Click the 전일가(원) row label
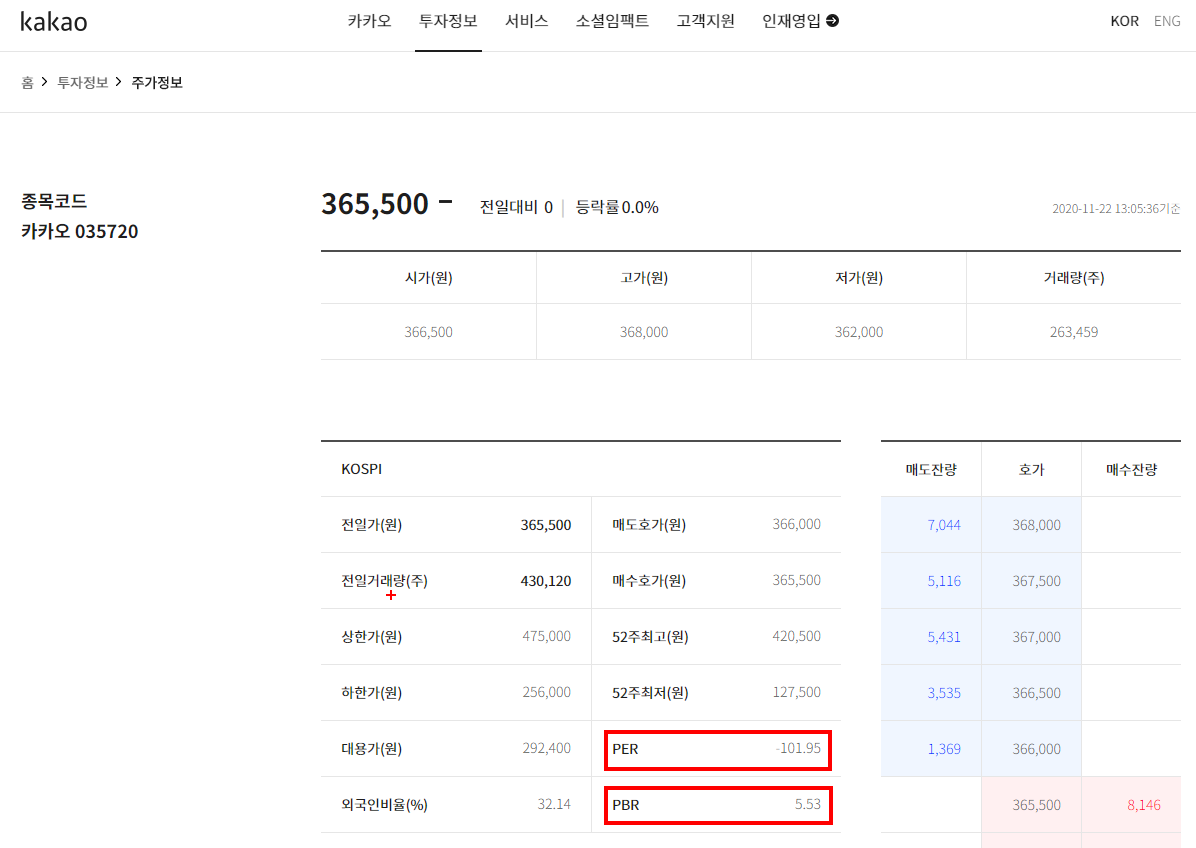 point(371,525)
